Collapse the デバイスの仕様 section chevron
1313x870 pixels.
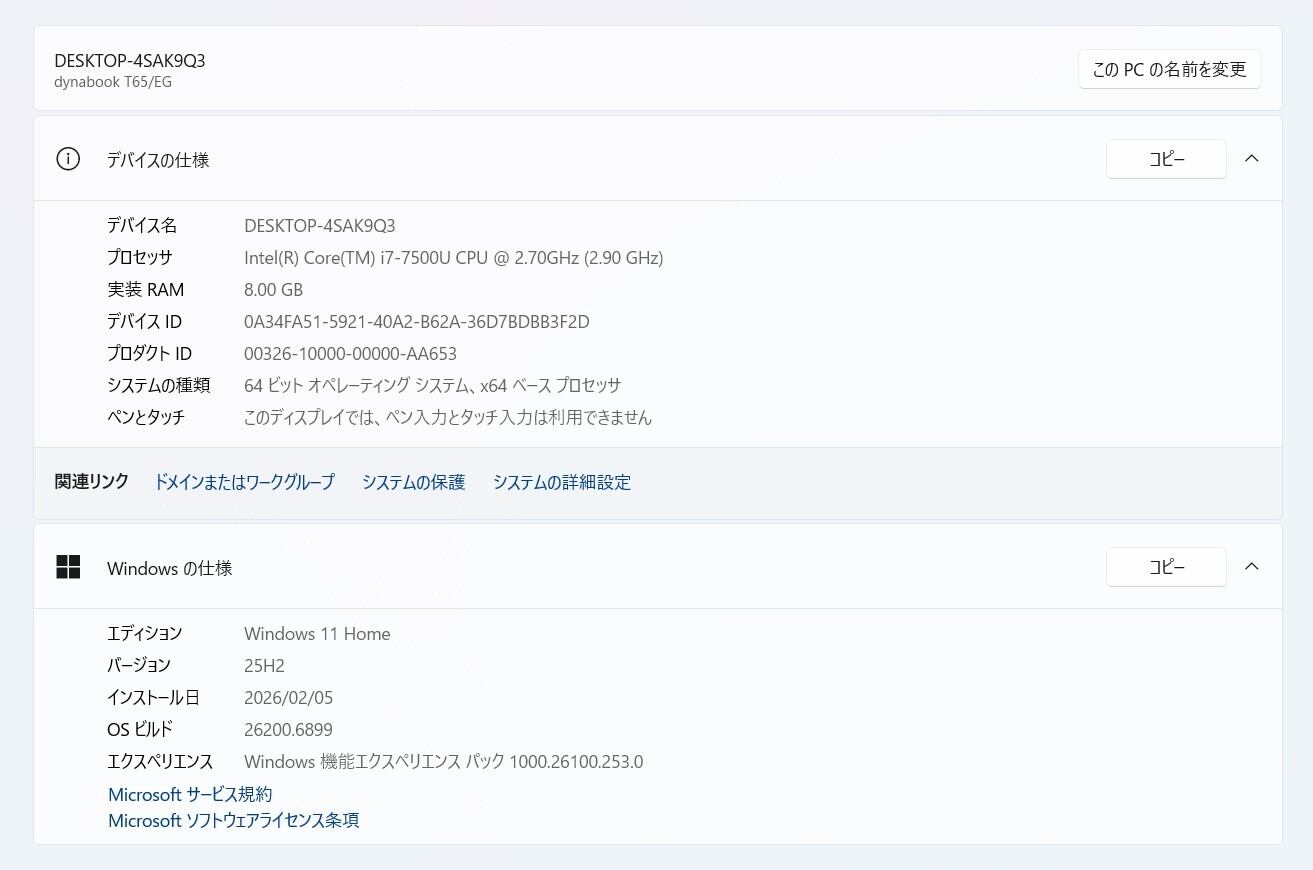(x=1251, y=159)
